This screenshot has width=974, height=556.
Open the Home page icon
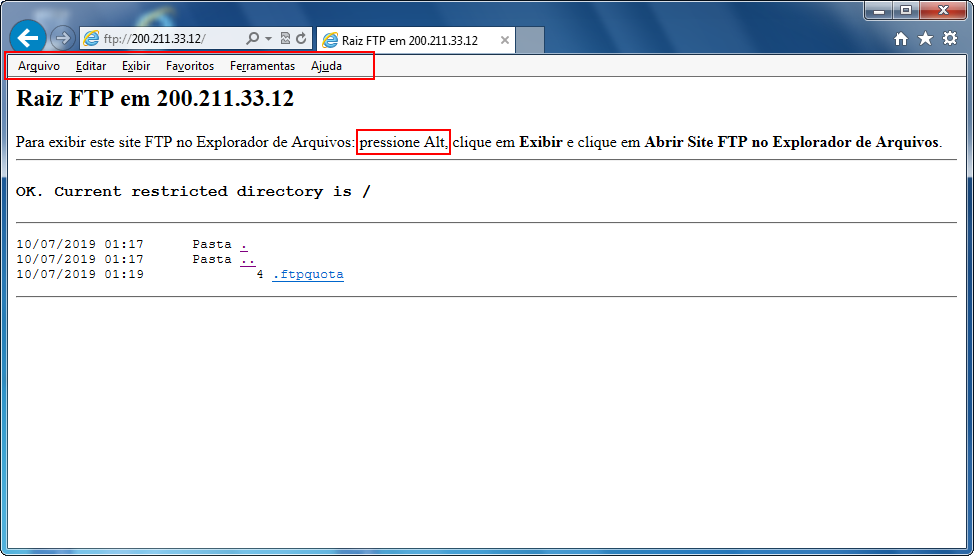(x=901, y=39)
